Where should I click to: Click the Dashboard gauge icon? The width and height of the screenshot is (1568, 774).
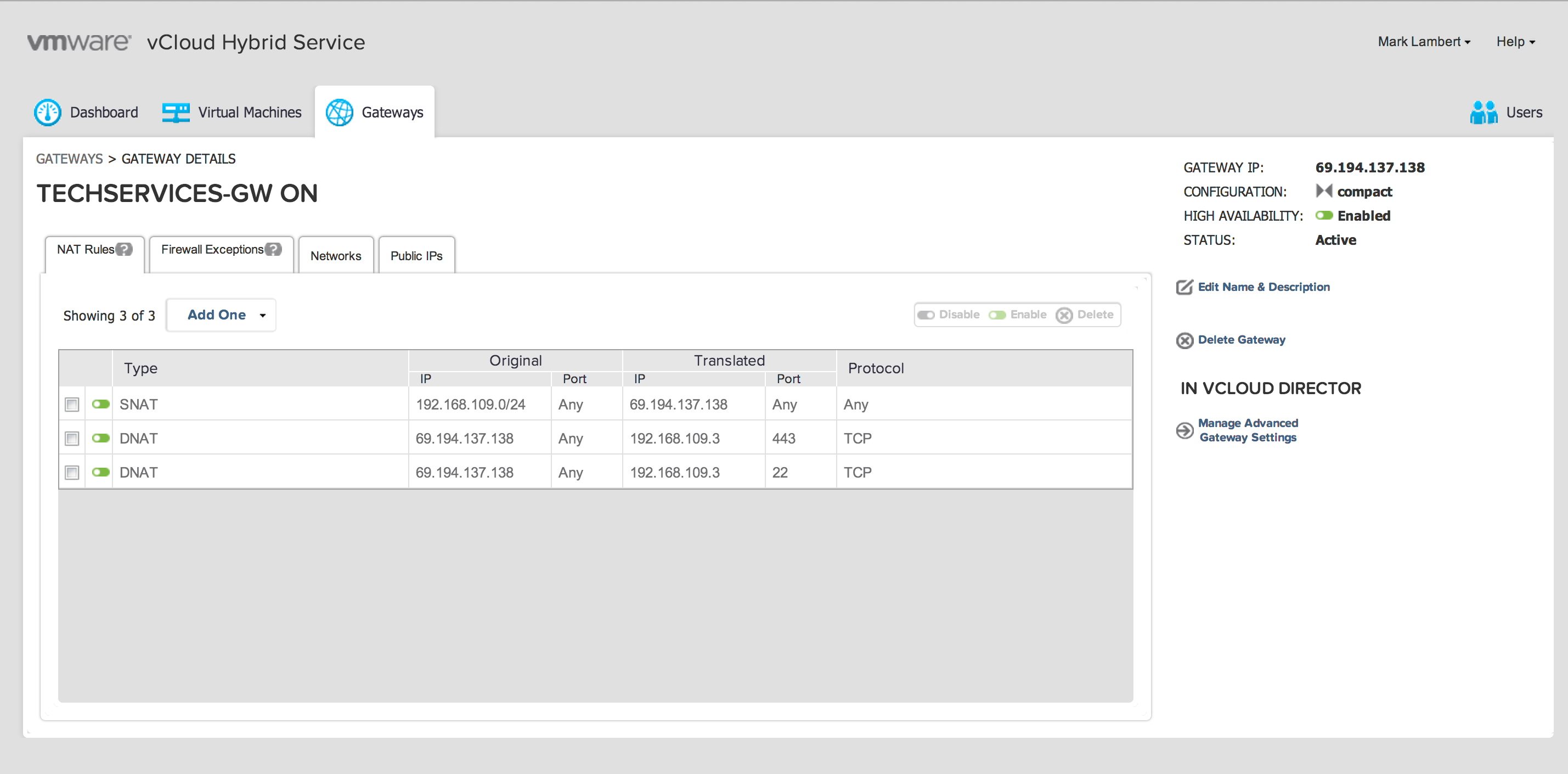48,113
